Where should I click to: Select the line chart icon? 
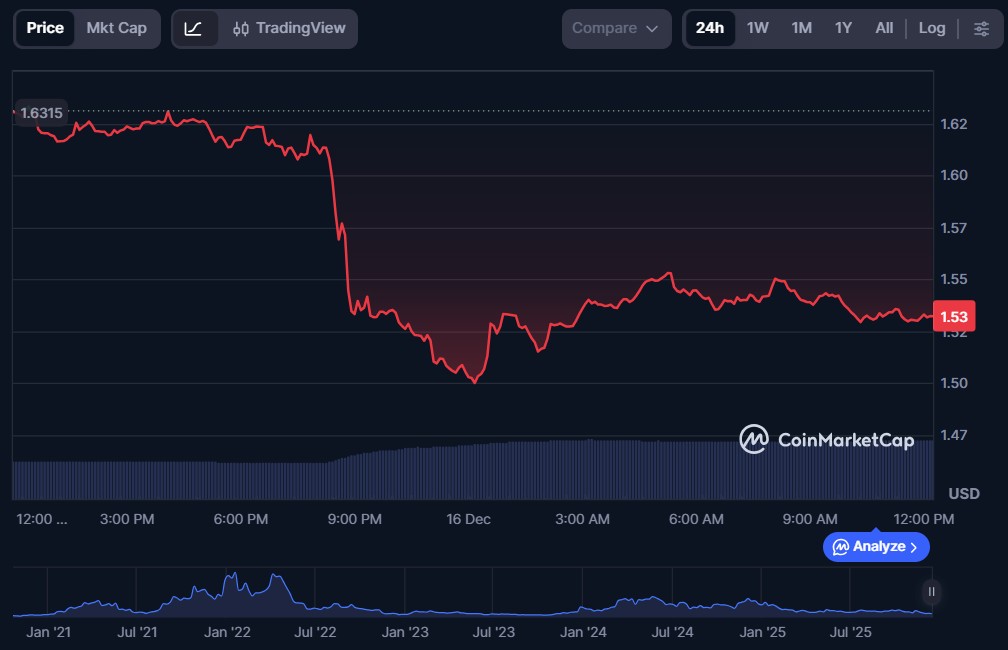point(194,29)
